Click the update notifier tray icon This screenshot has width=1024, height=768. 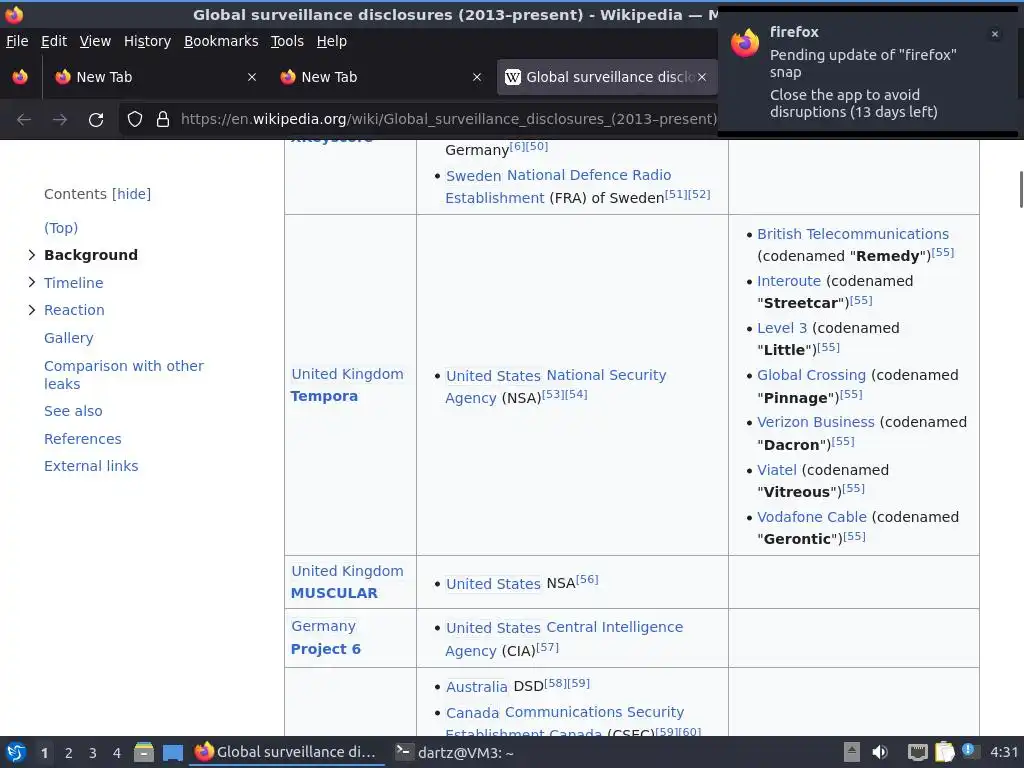[969, 750]
